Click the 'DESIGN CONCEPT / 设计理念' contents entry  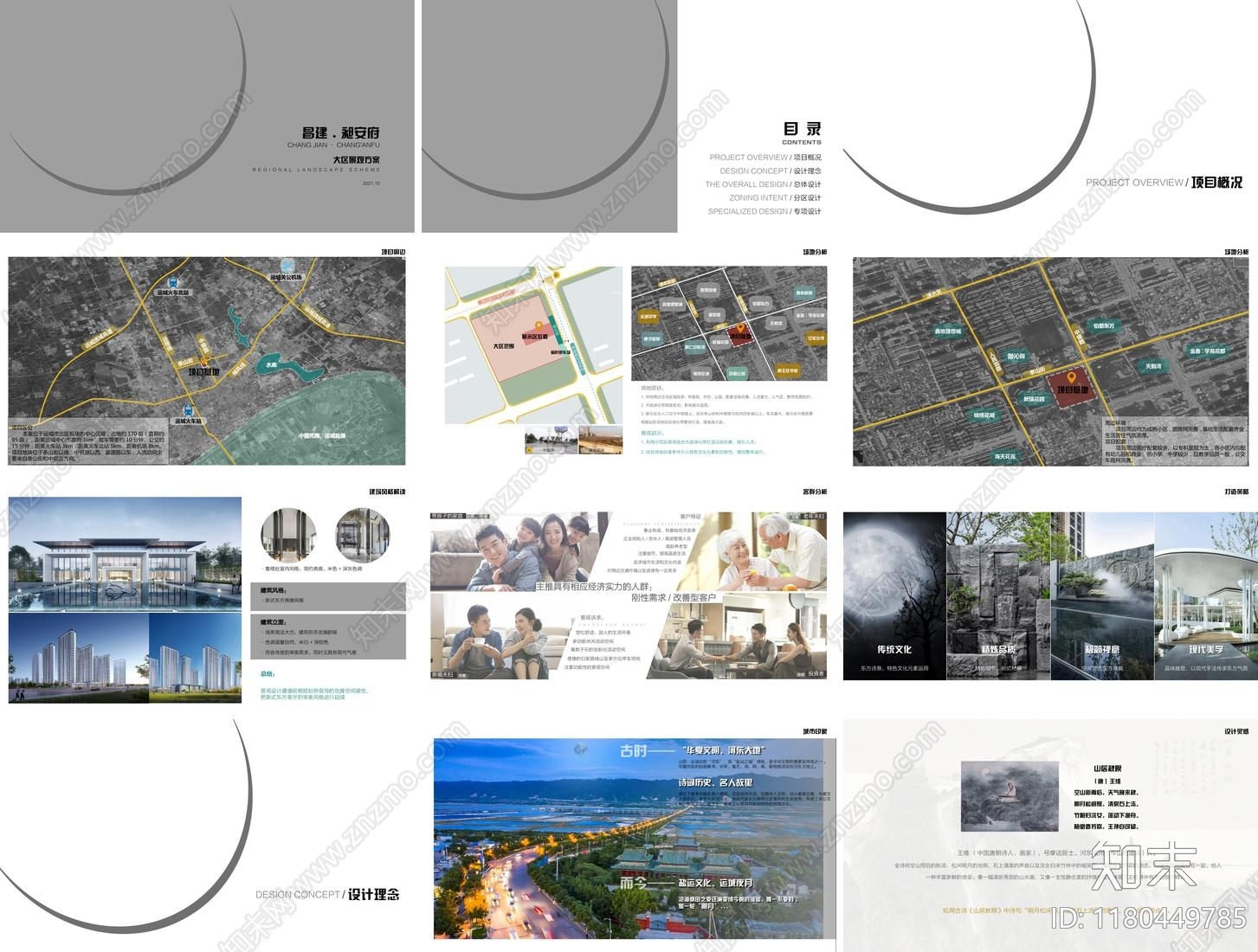pos(770,171)
